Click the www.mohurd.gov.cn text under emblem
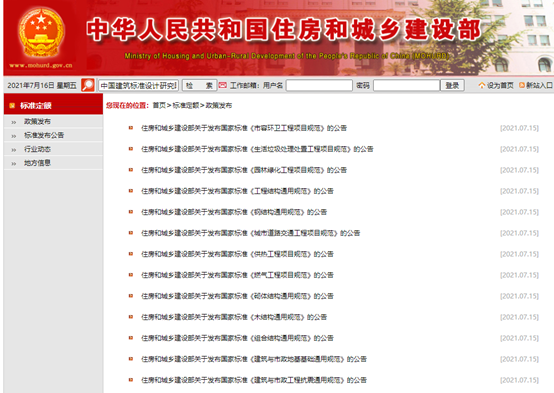 pos(41,65)
